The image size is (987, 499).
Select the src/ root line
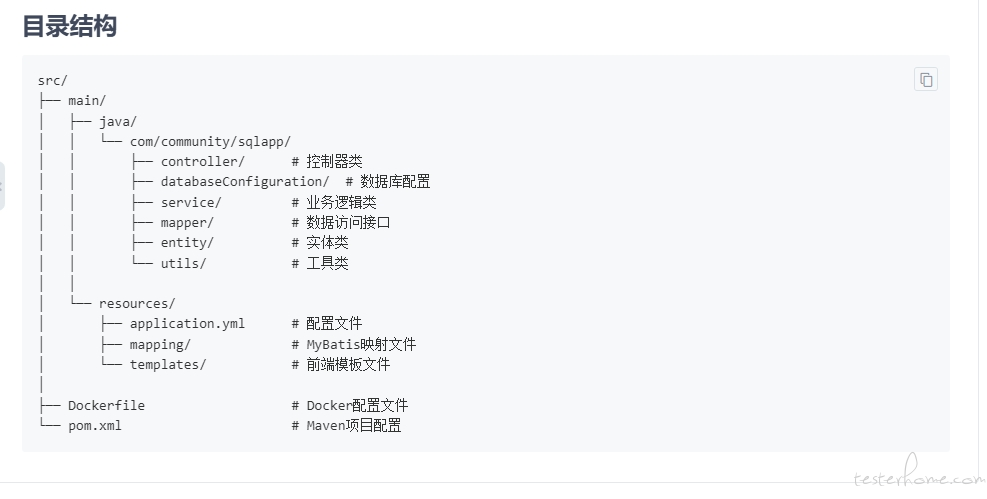[52, 81]
